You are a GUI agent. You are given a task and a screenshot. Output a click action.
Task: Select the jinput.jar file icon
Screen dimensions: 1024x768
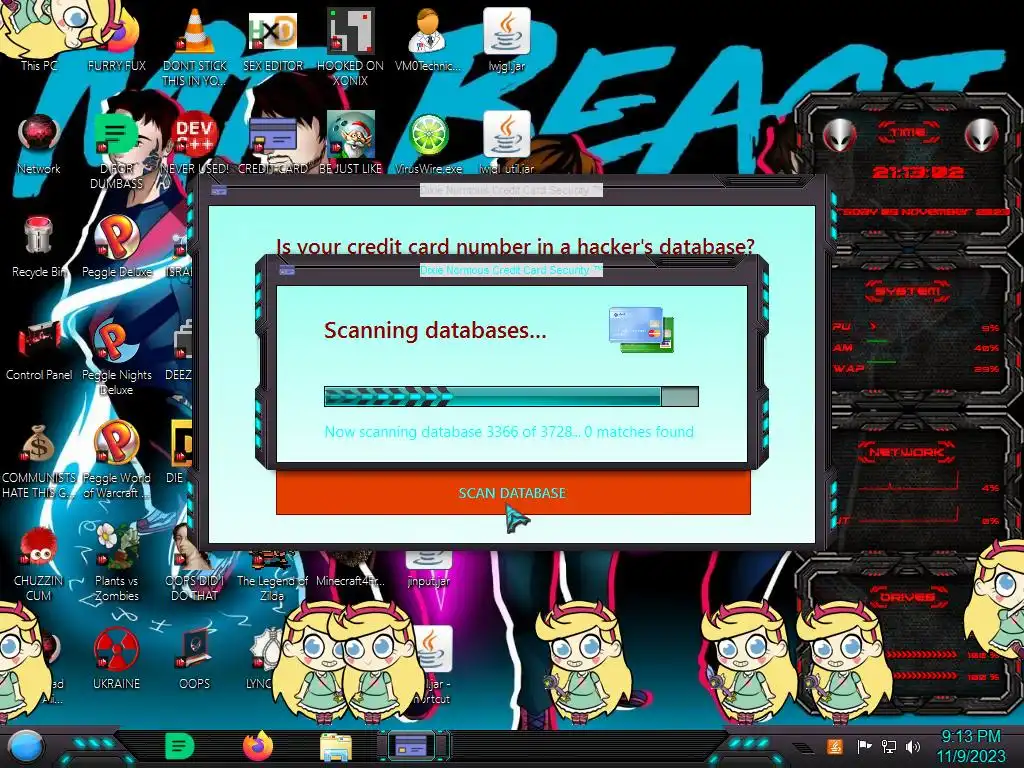(x=428, y=568)
